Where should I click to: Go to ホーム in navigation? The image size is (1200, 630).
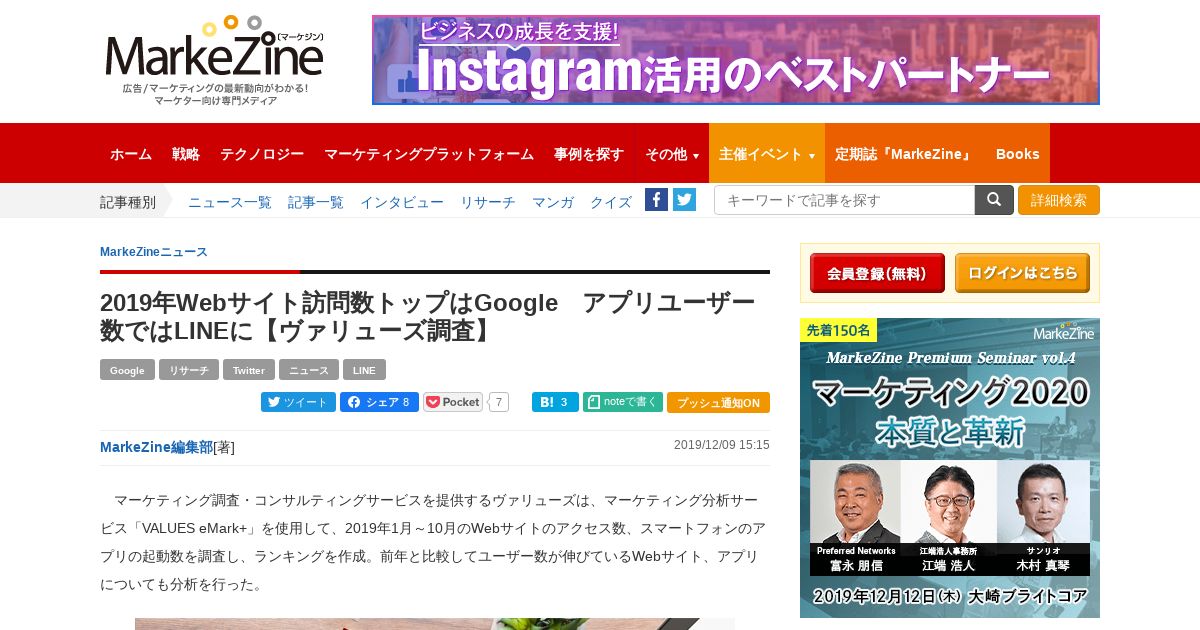[x=131, y=154]
